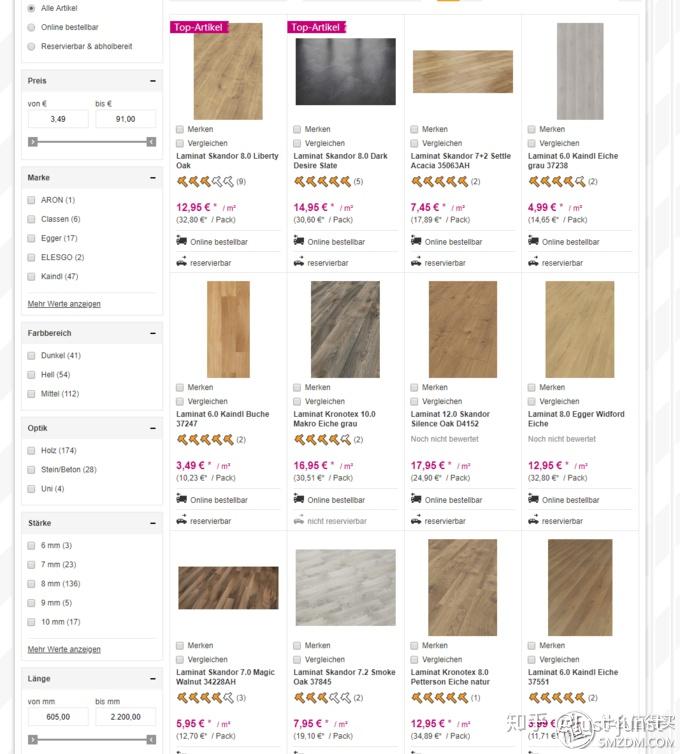Open the Dark Desire Slate product thumbnail
This screenshot has width=680, height=754.
pyautogui.click(x=345, y=72)
